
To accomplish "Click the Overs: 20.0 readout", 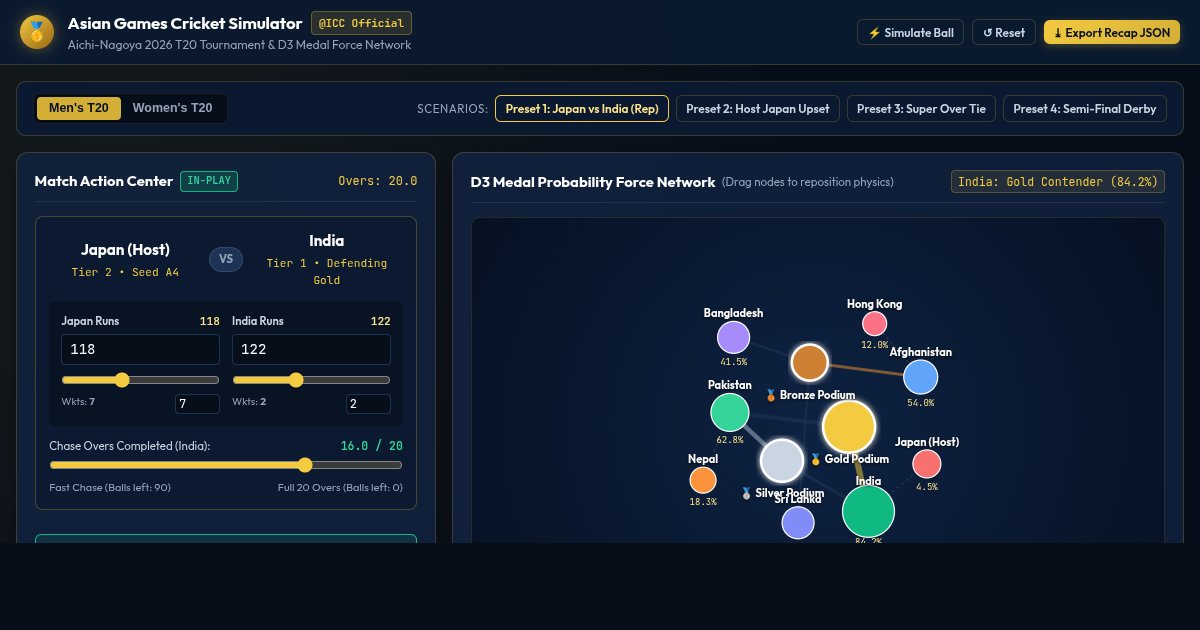I will (x=378, y=181).
